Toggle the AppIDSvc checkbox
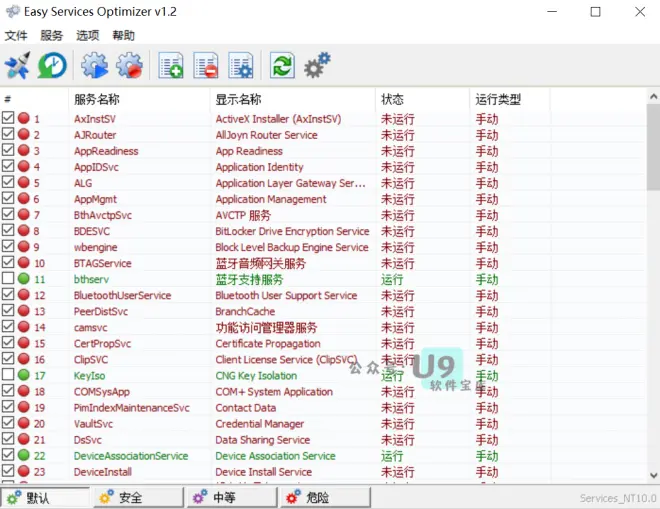Screen dimensions: 660x509 pos(8,166)
